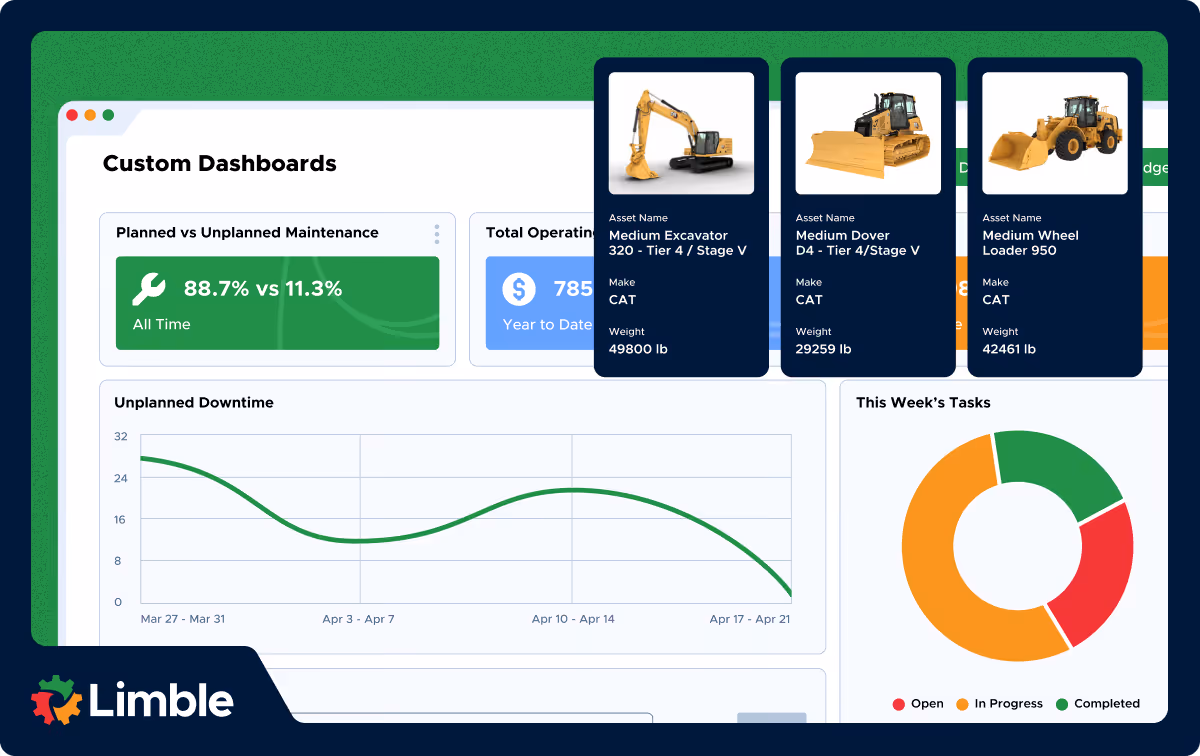The width and height of the screenshot is (1200, 756).
Task: Click the Apr 3 - Apr 7 axis label
Action: coord(358,619)
